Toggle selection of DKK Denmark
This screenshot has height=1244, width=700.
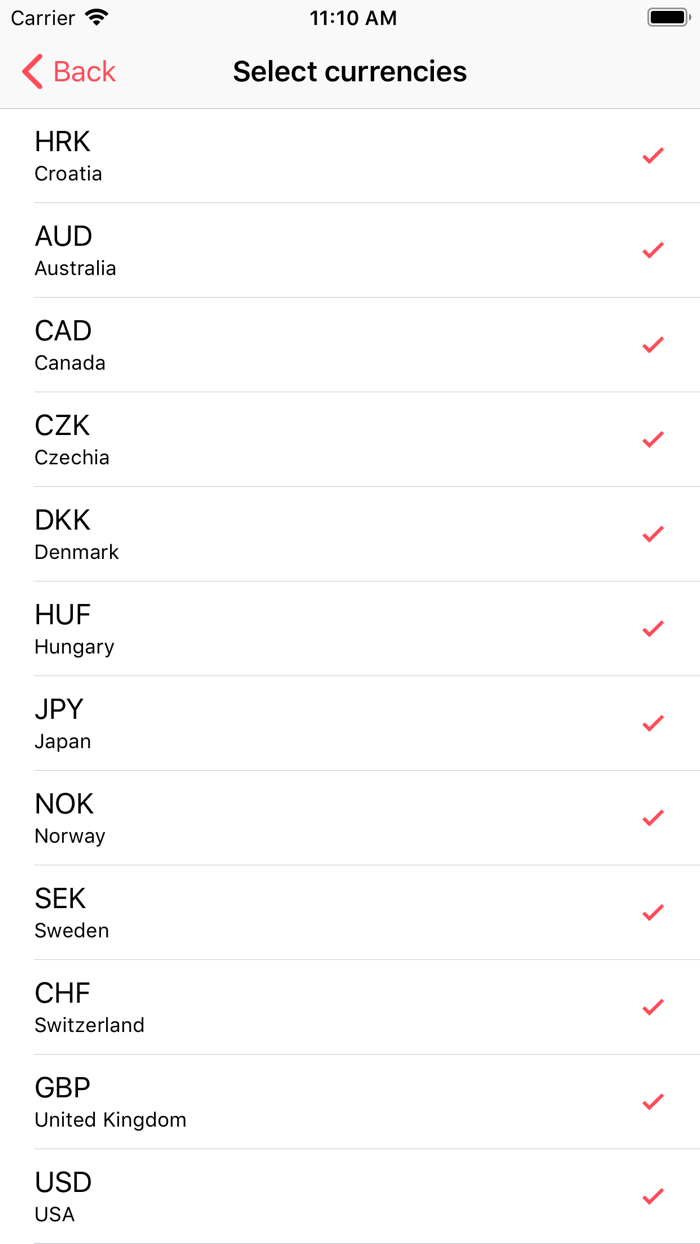coord(350,534)
